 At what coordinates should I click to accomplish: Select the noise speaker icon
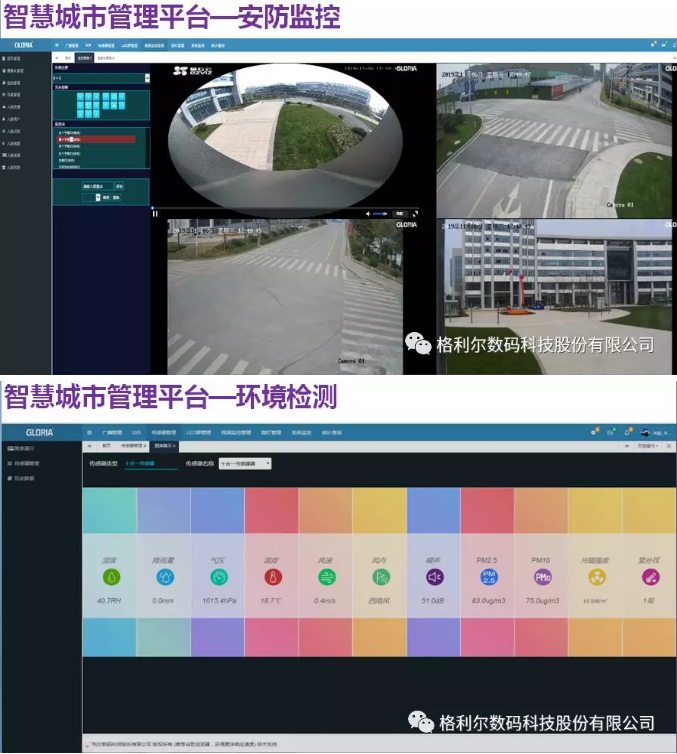(434, 577)
